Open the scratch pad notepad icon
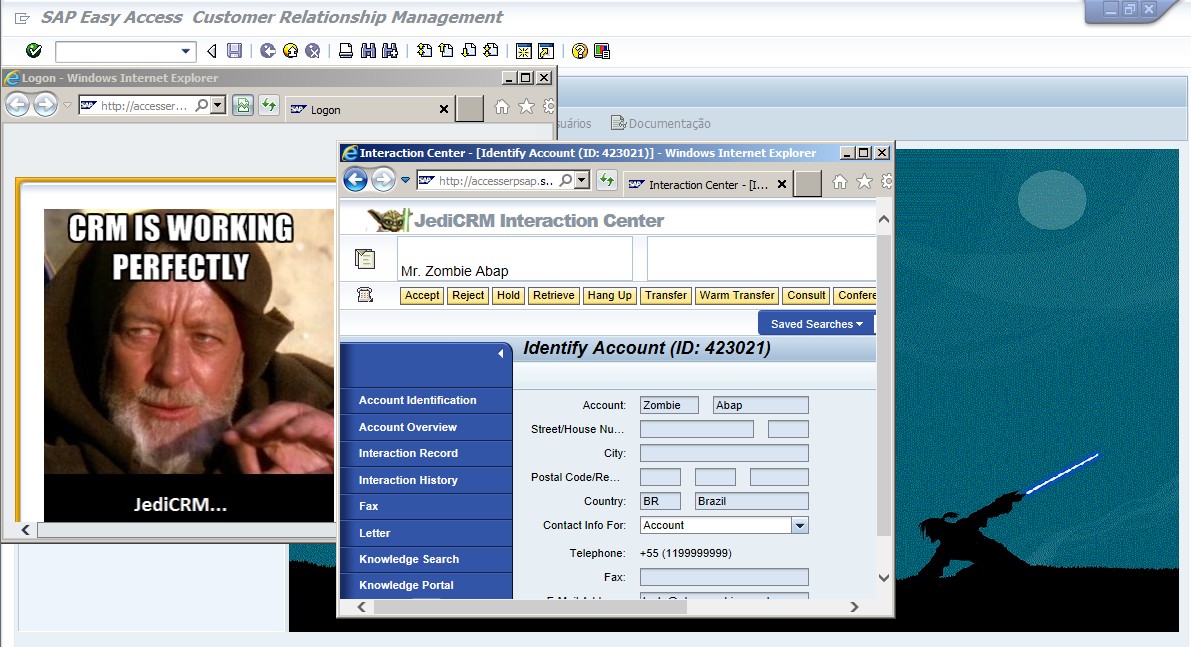Screen dimensions: 1191x647 [365, 259]
